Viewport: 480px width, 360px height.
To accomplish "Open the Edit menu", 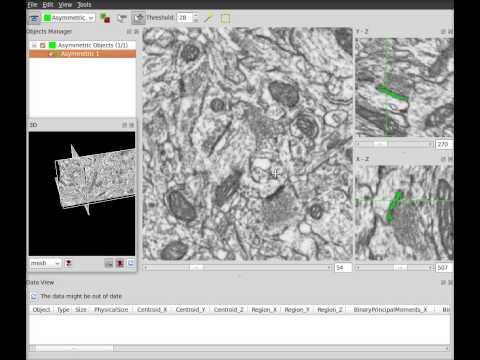I will 48,4.
